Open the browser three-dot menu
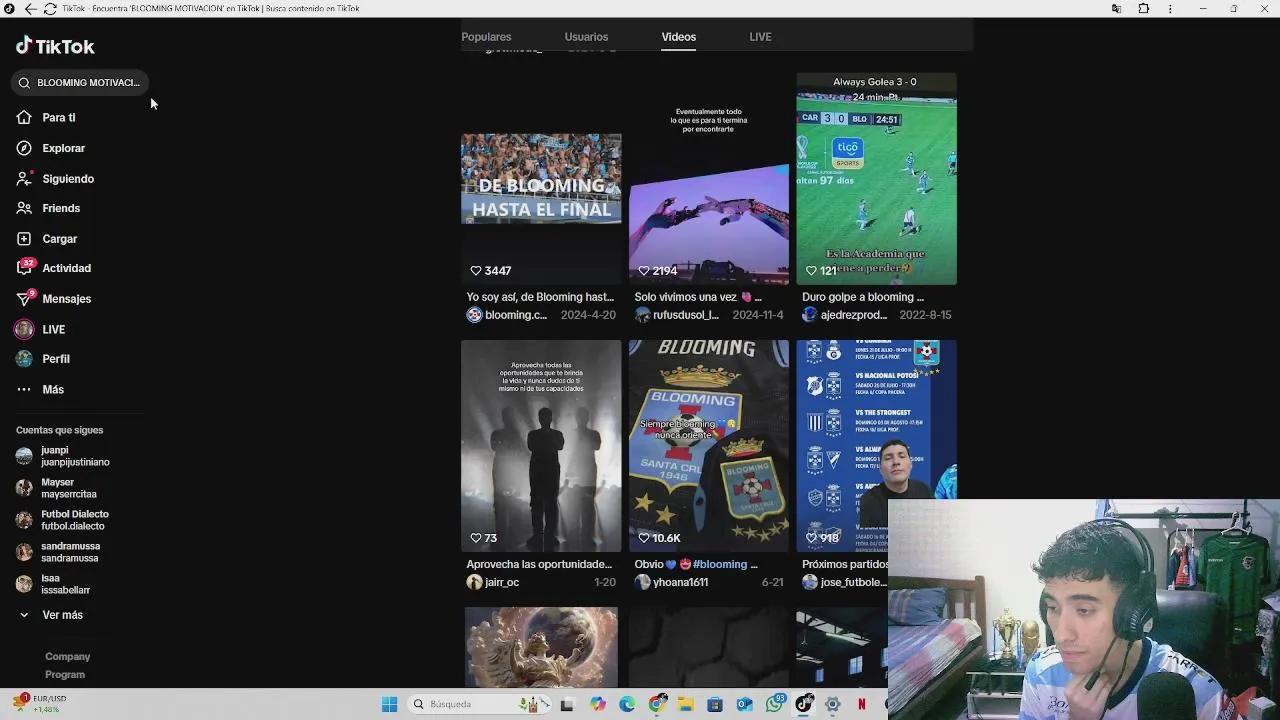 click(x=1170, y=9)
